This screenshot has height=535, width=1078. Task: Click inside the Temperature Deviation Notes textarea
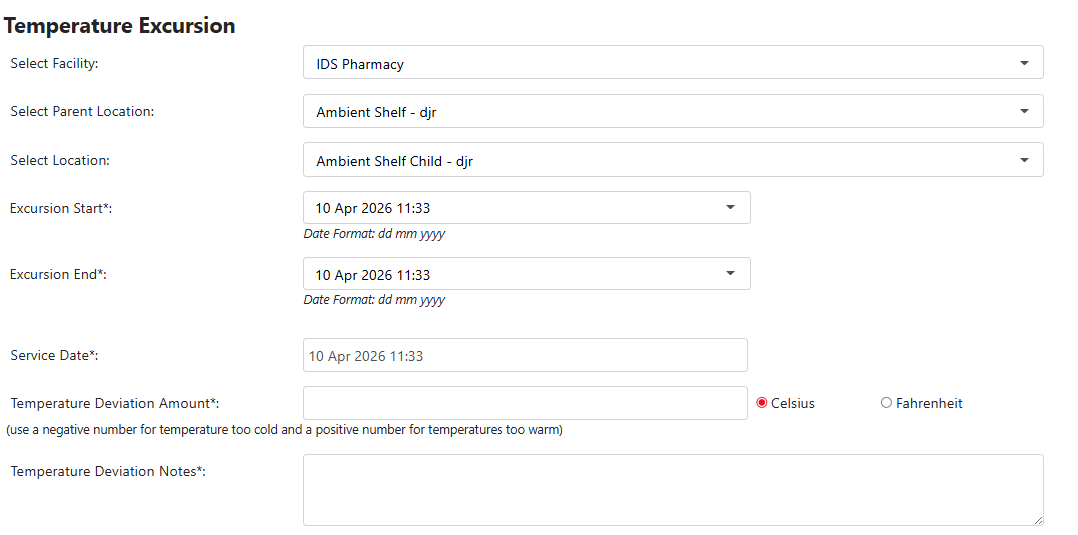[x=673, y=490]
